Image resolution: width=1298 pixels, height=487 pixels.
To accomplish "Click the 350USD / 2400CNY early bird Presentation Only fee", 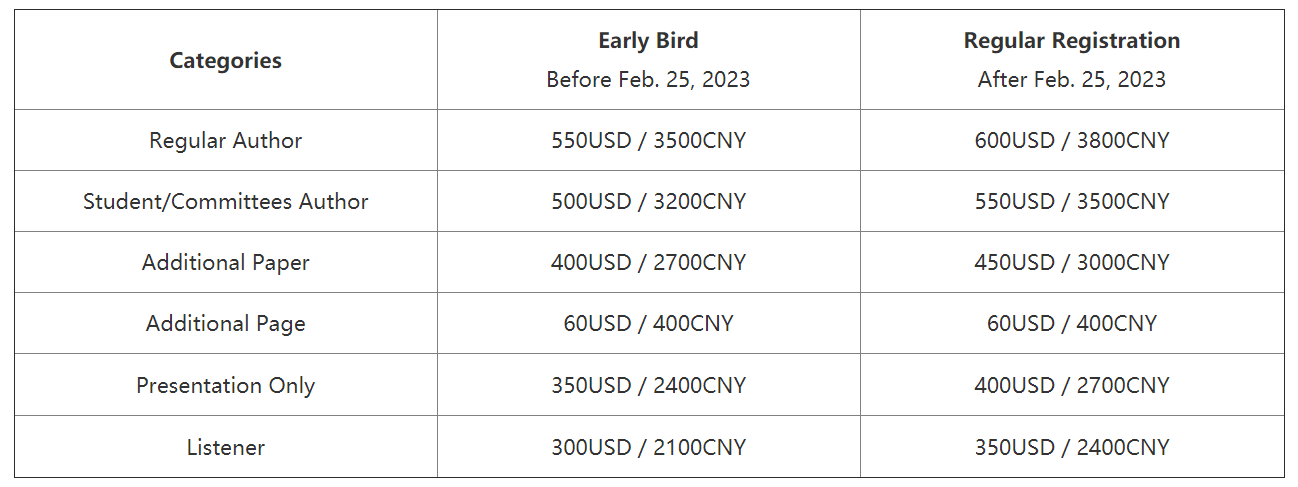I will [x=648, y=386].
